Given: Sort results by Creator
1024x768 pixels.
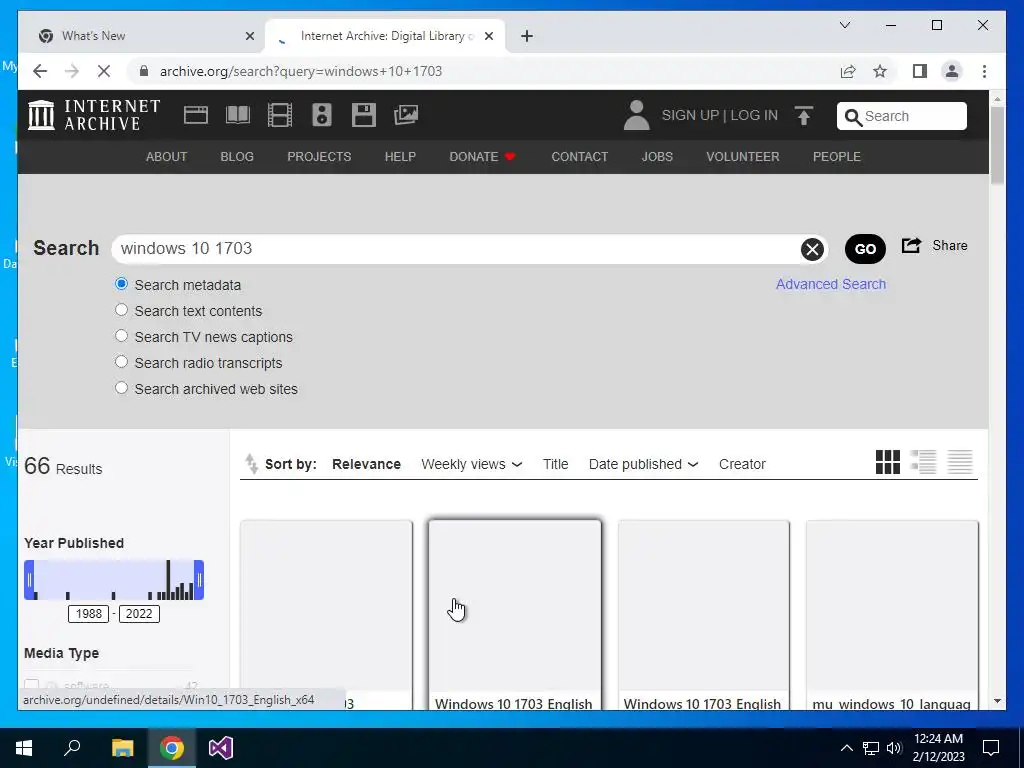Looking at the screenshot, I should [743, 464].
